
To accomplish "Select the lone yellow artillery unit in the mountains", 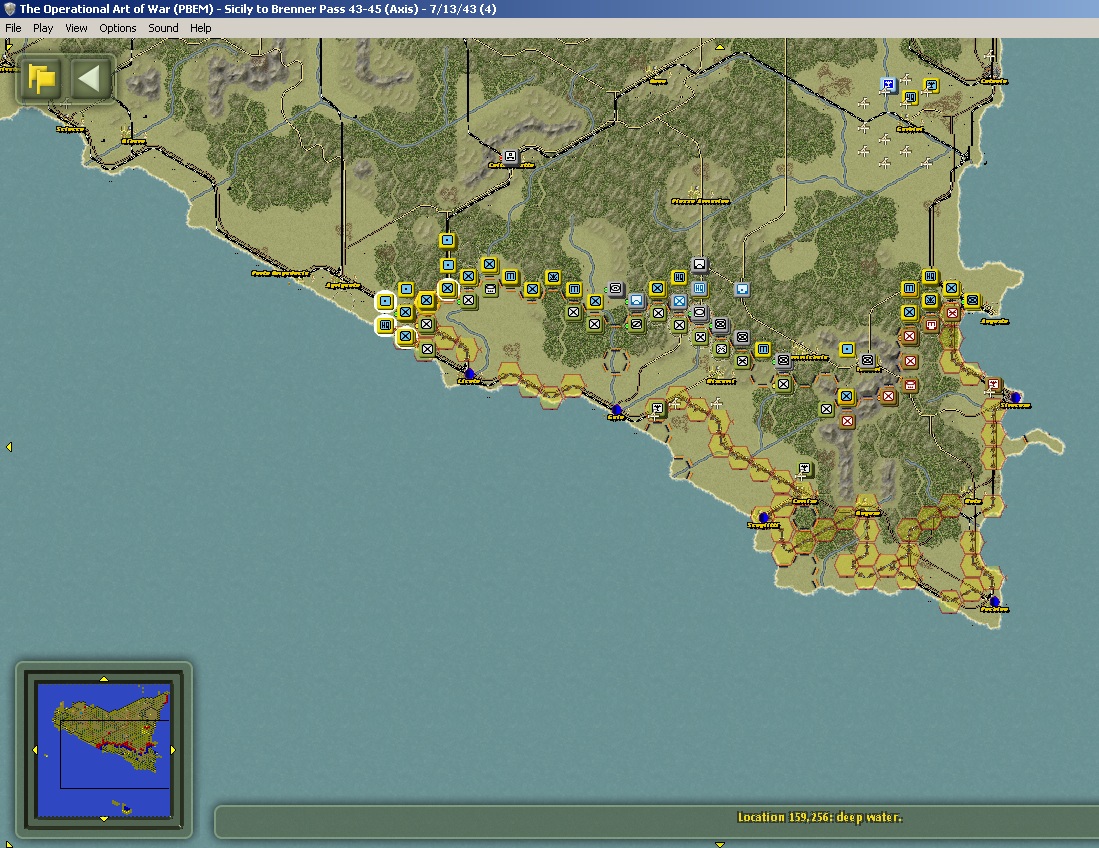I will (847, 349).
